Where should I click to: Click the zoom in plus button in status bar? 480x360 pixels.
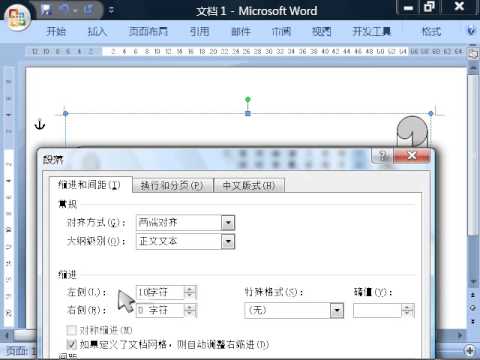[470, 350]
